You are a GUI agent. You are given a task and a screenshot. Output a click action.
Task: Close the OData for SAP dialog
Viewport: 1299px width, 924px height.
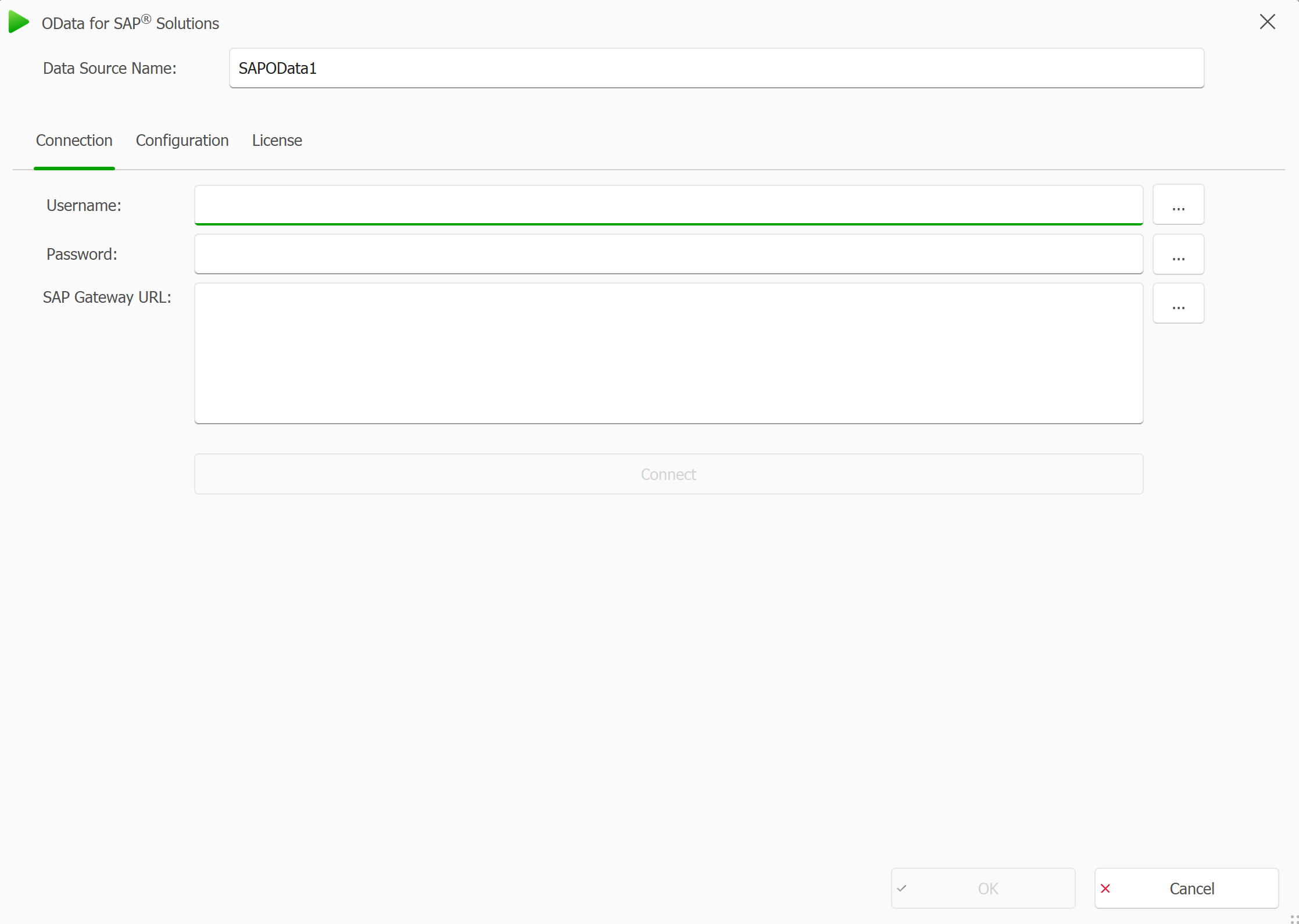click(x=1267, y=22)
